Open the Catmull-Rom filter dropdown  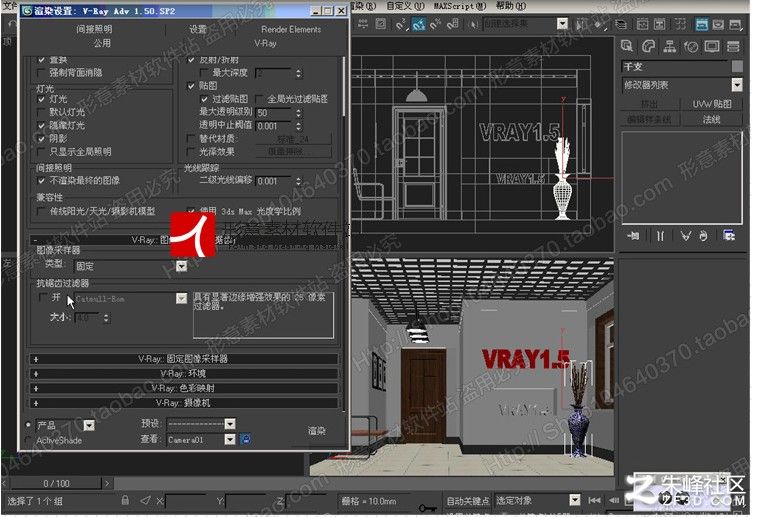[x=181, y=299]
